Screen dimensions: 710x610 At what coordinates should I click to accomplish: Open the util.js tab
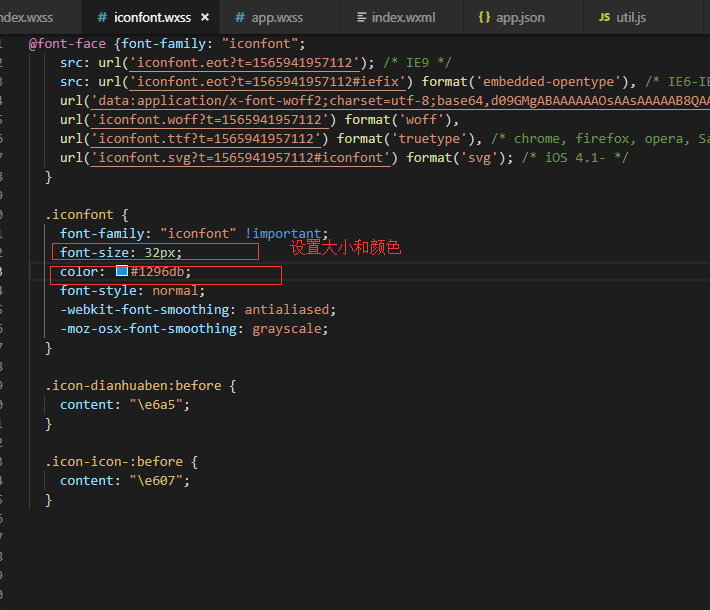click(631, 18)
